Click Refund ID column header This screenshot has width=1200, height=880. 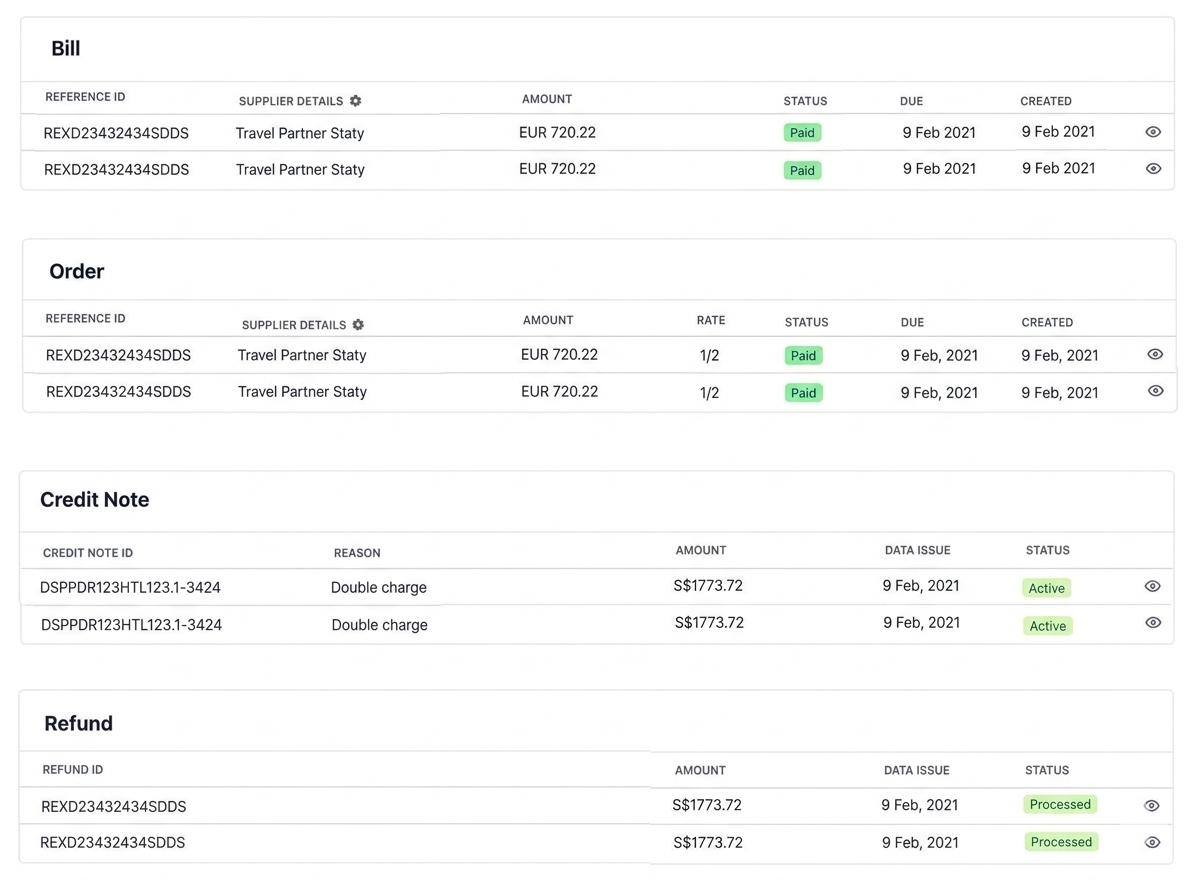(73, 770)
